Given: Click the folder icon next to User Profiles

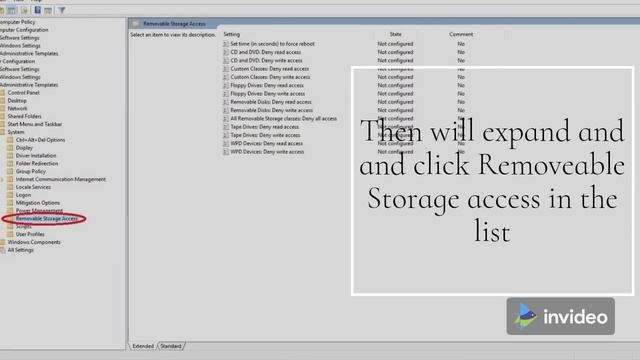Looking at the screenshot, I should click(10, 234).
